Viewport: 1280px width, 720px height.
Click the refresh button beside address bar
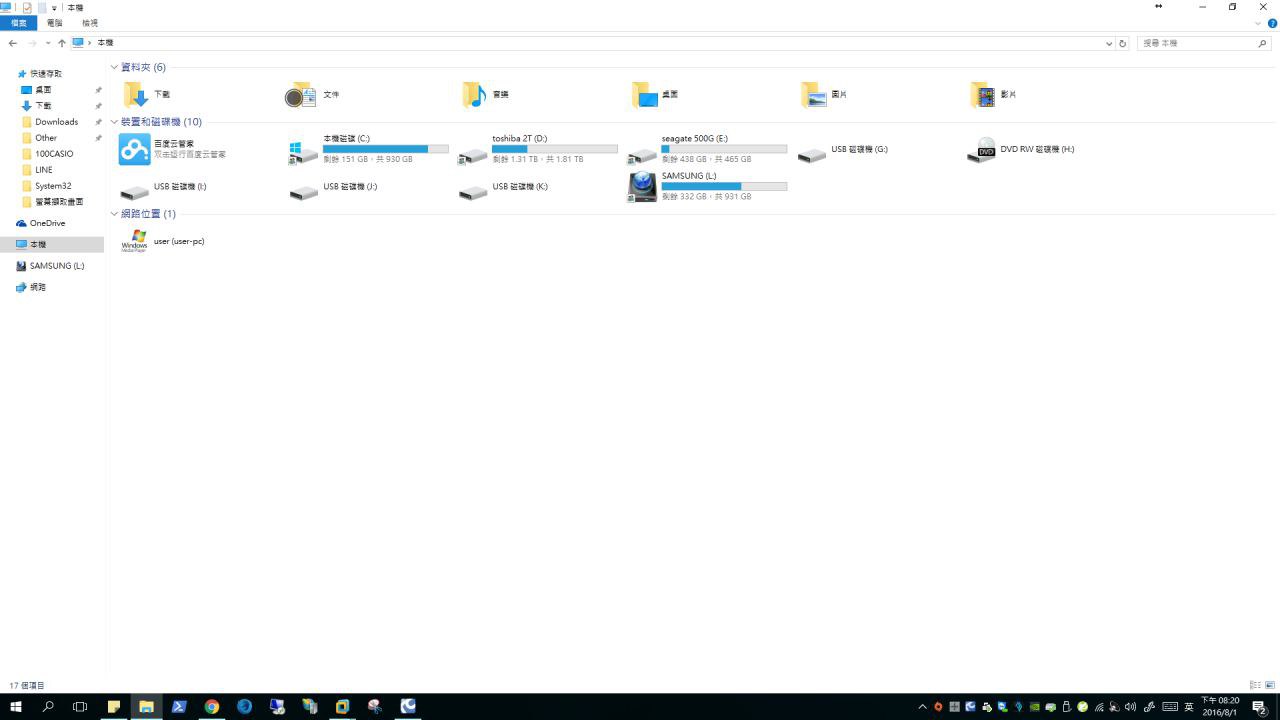[1123, 43]
